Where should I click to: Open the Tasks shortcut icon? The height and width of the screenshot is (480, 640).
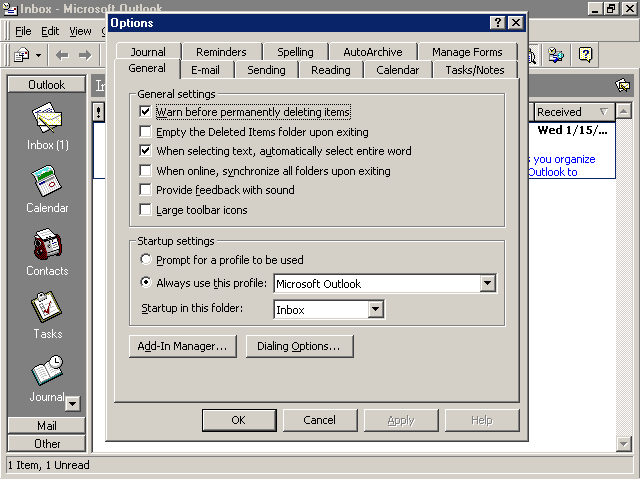click(47, 307)
